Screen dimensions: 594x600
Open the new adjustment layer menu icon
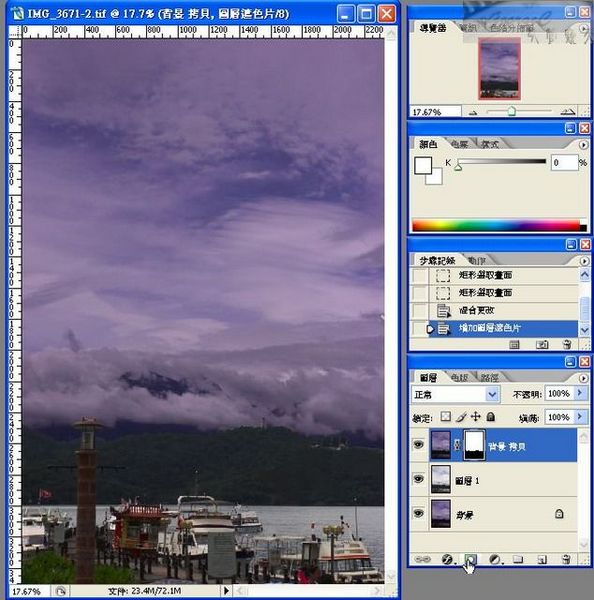click(x=494, y=559)
